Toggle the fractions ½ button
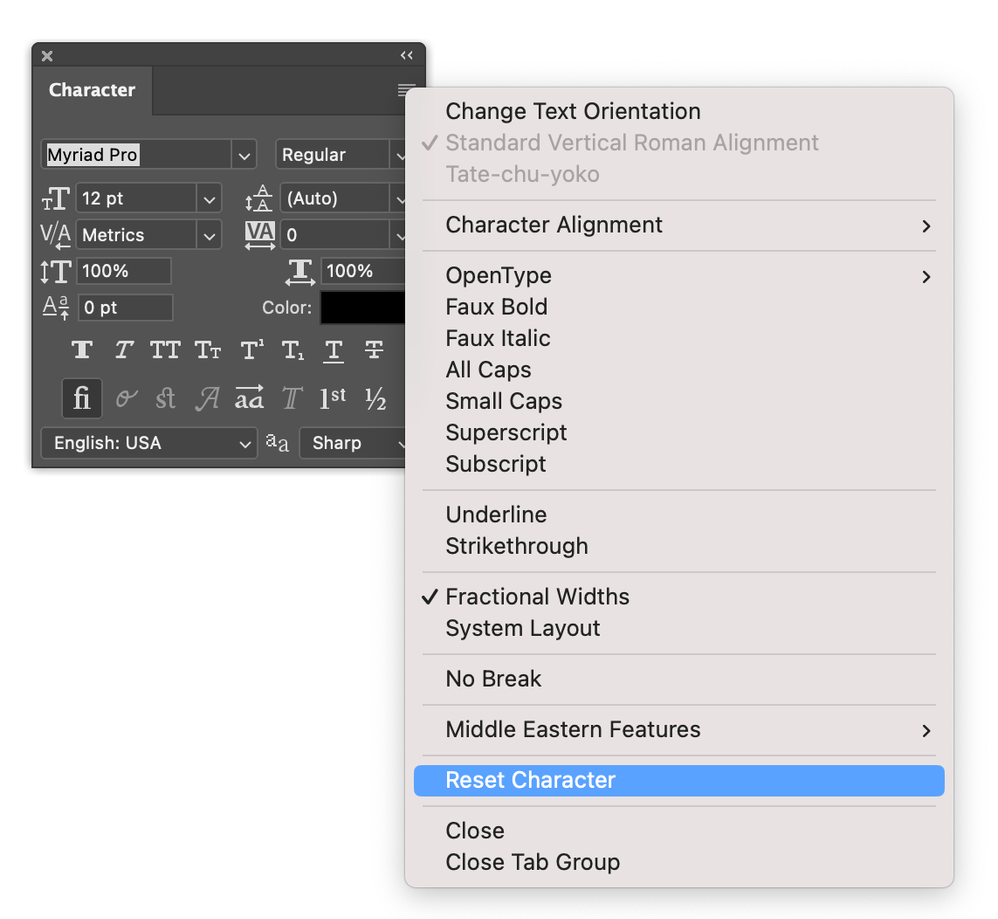998x919 pixels. 375,398
